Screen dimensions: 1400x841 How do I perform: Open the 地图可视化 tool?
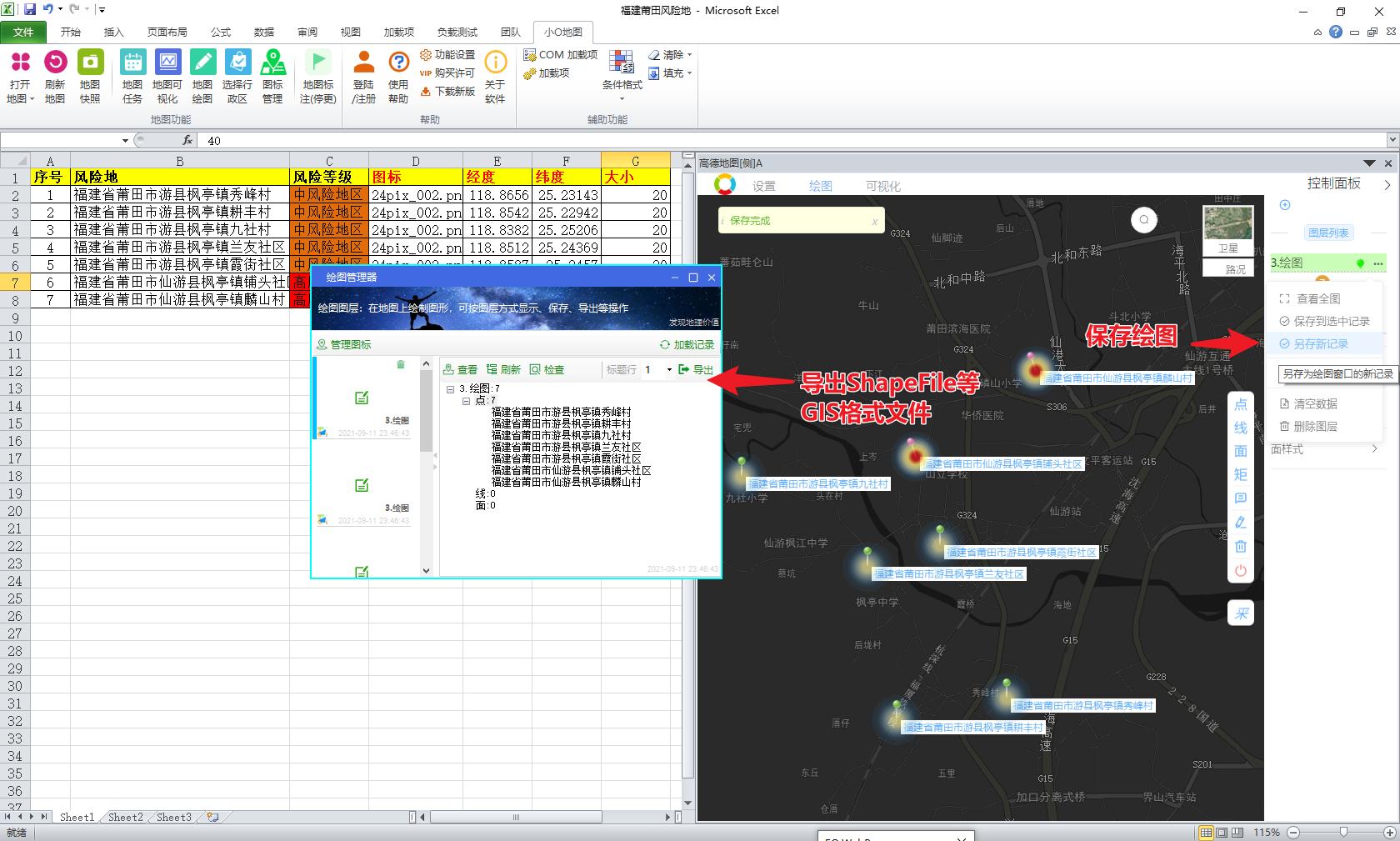coord(167,75)
